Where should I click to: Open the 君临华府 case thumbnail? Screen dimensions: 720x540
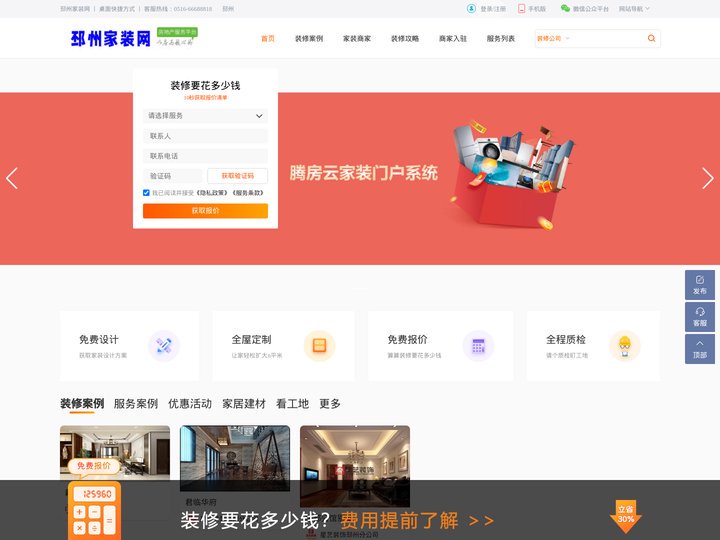[235, 458]
